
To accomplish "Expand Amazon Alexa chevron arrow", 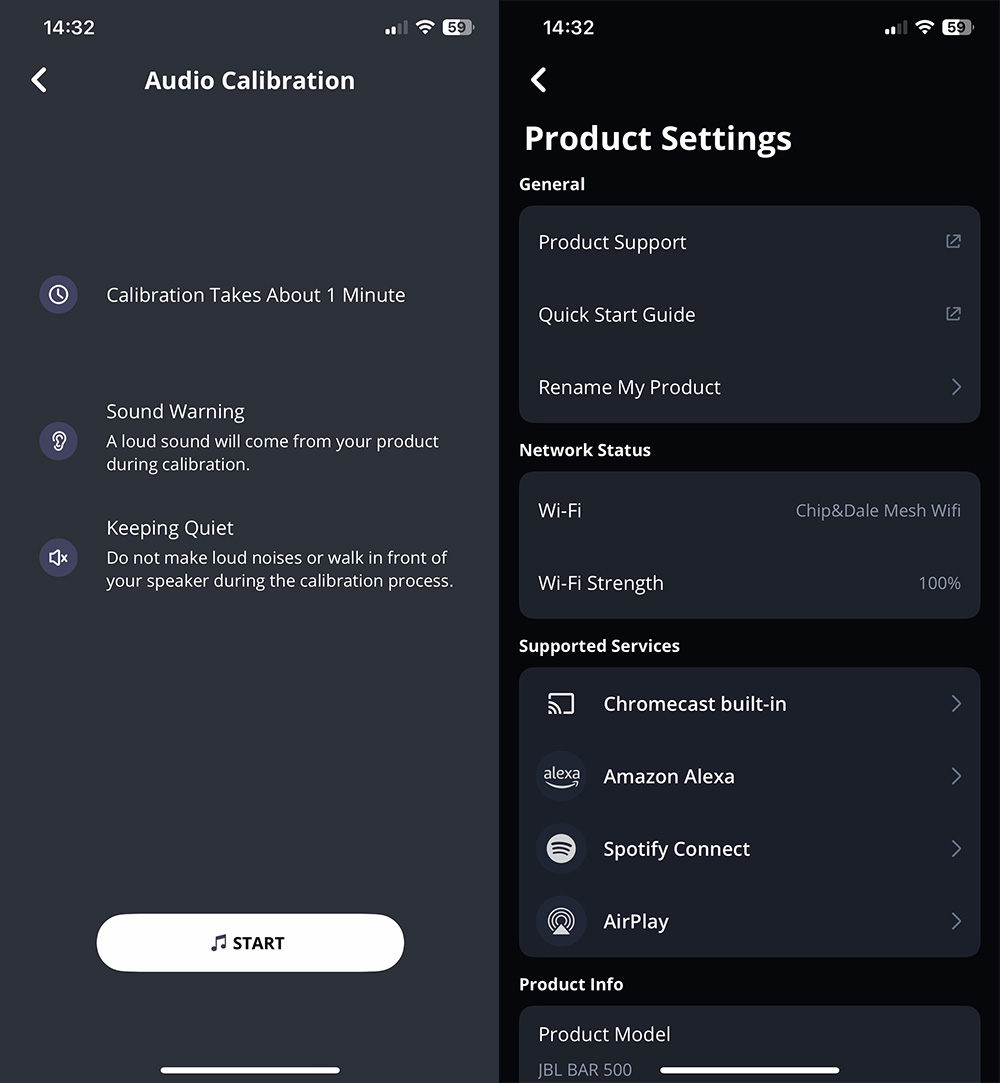I will pyautogui.click(x=956, y=776).
